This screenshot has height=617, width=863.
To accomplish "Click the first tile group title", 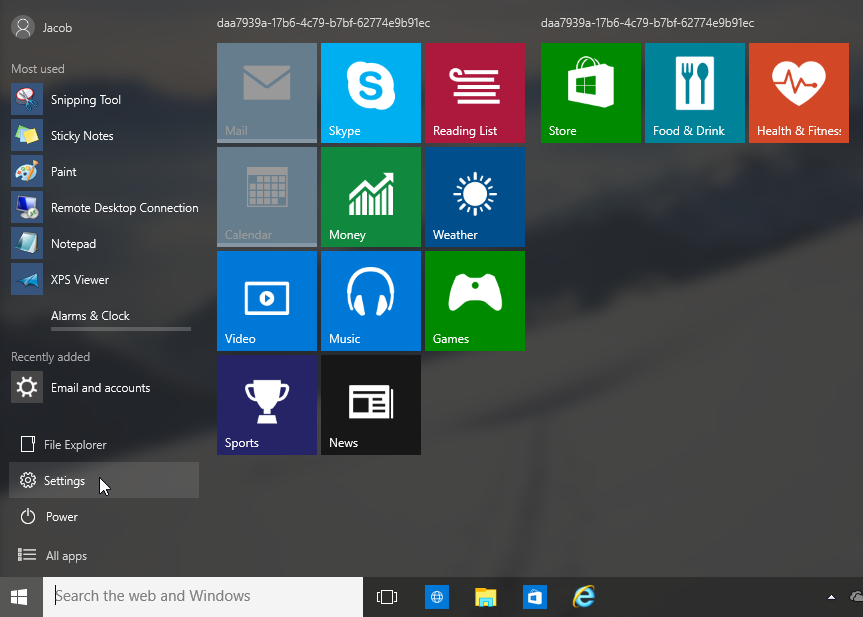I will (x=324, y=23).
